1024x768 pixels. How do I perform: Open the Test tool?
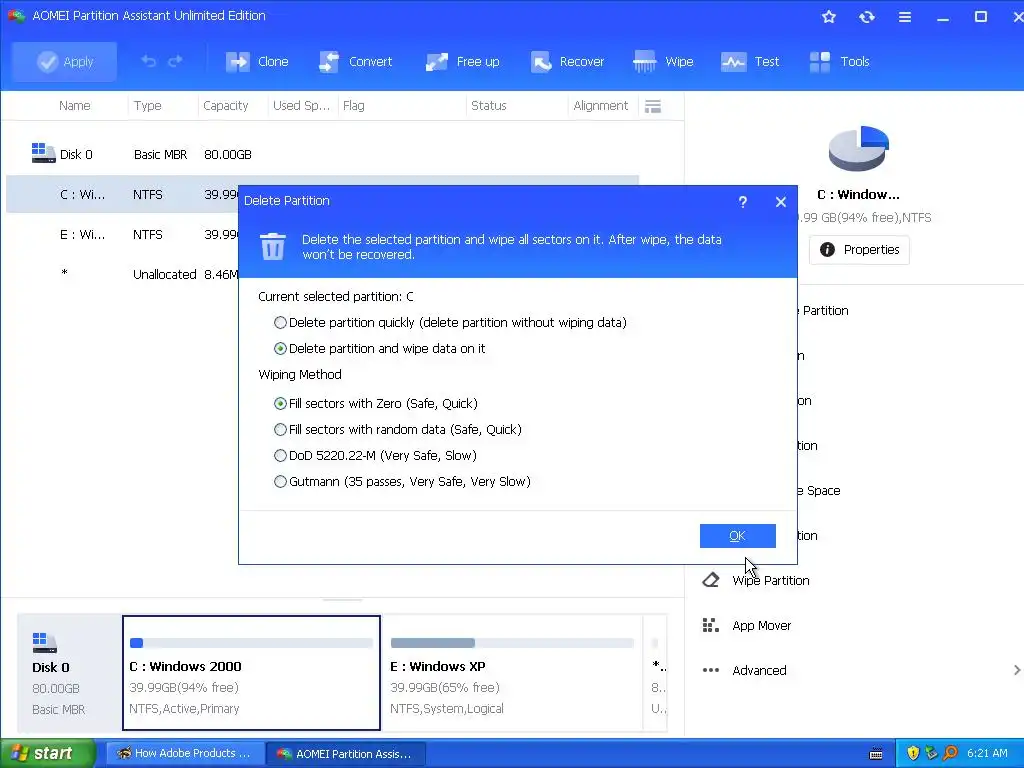tap(750, 61)
